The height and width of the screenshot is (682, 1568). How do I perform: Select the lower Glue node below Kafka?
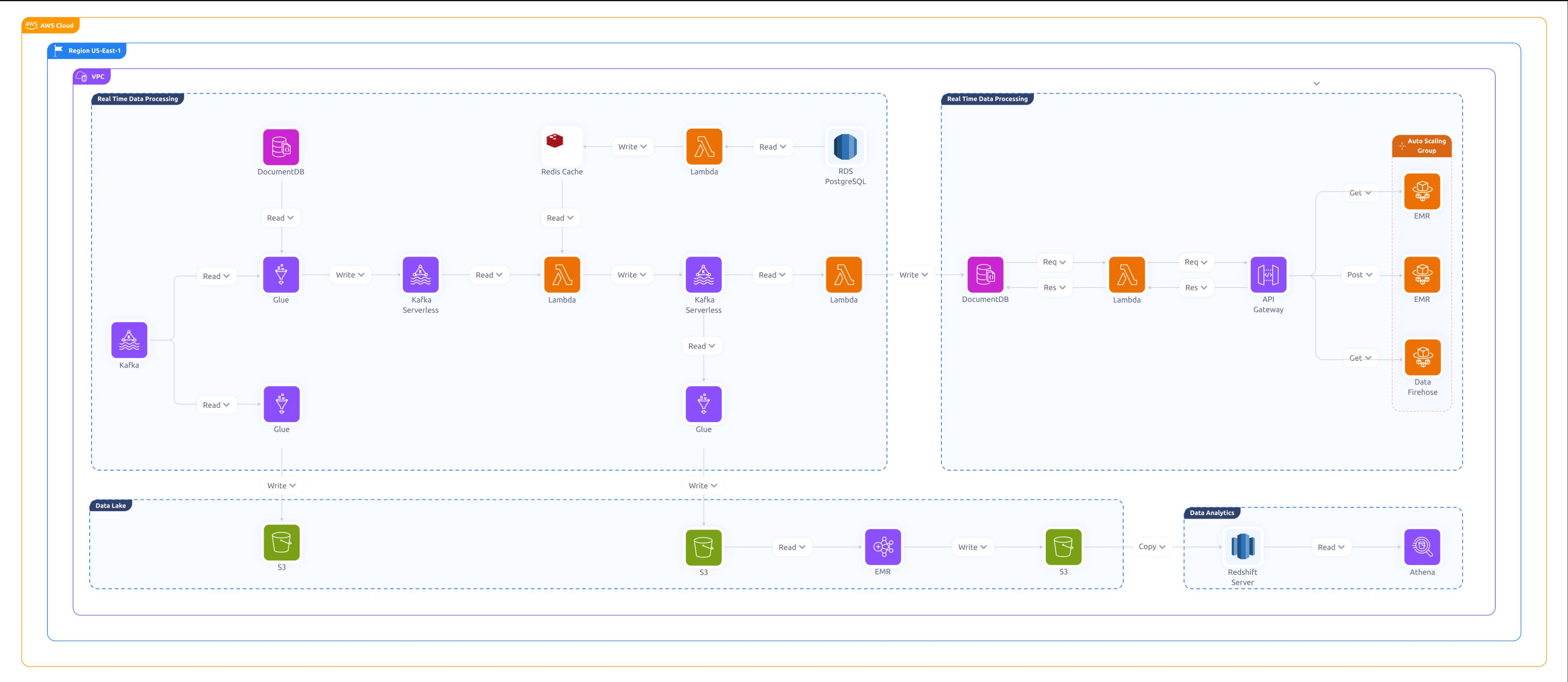281,404
